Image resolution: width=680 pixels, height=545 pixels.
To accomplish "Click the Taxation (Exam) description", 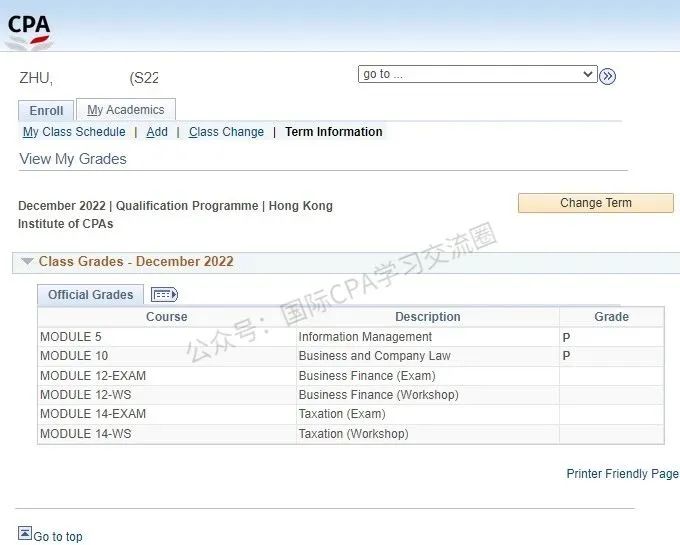I will pos(342,414).
